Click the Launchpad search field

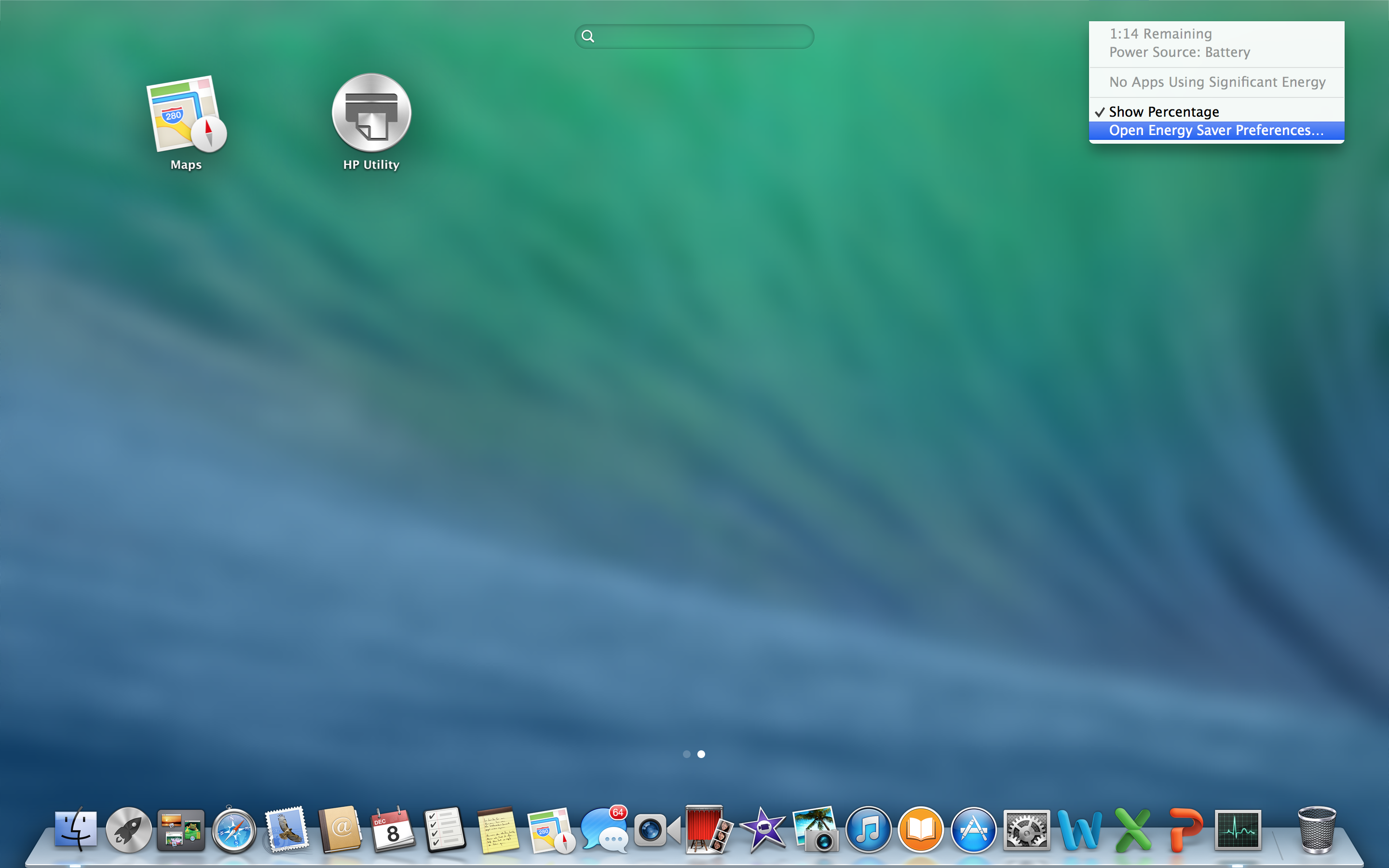[x=694, y=36]
